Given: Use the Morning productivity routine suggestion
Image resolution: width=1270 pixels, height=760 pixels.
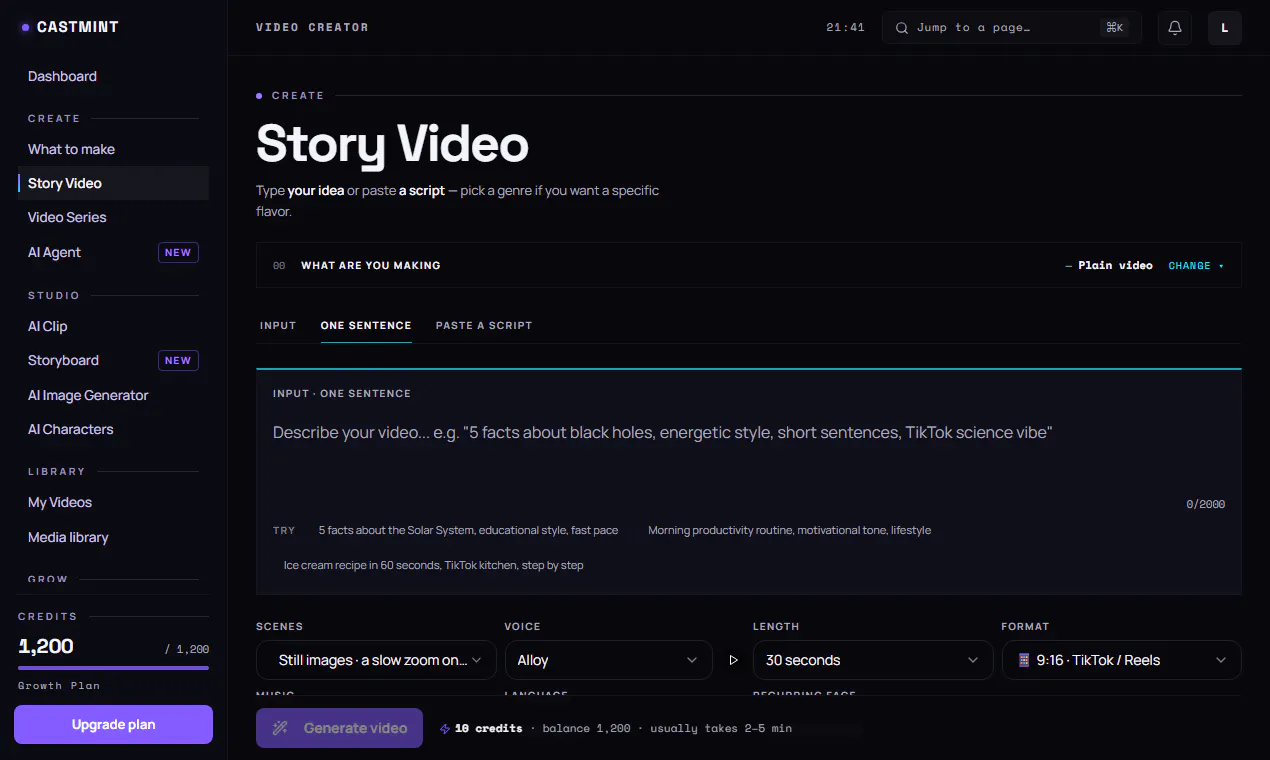Looking at the screenshot, I should point(789,531).
